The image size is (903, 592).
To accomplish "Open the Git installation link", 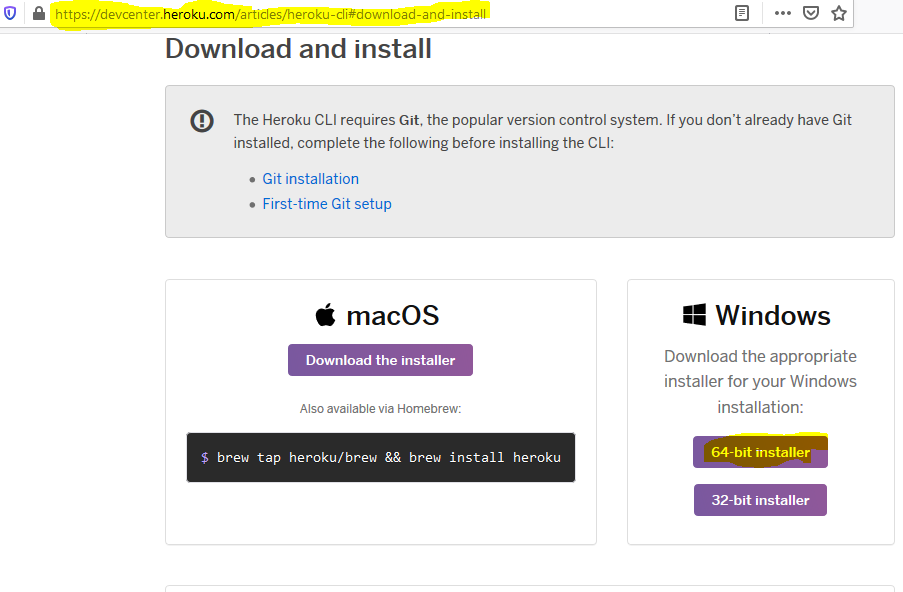I will (x=310, y=179).
